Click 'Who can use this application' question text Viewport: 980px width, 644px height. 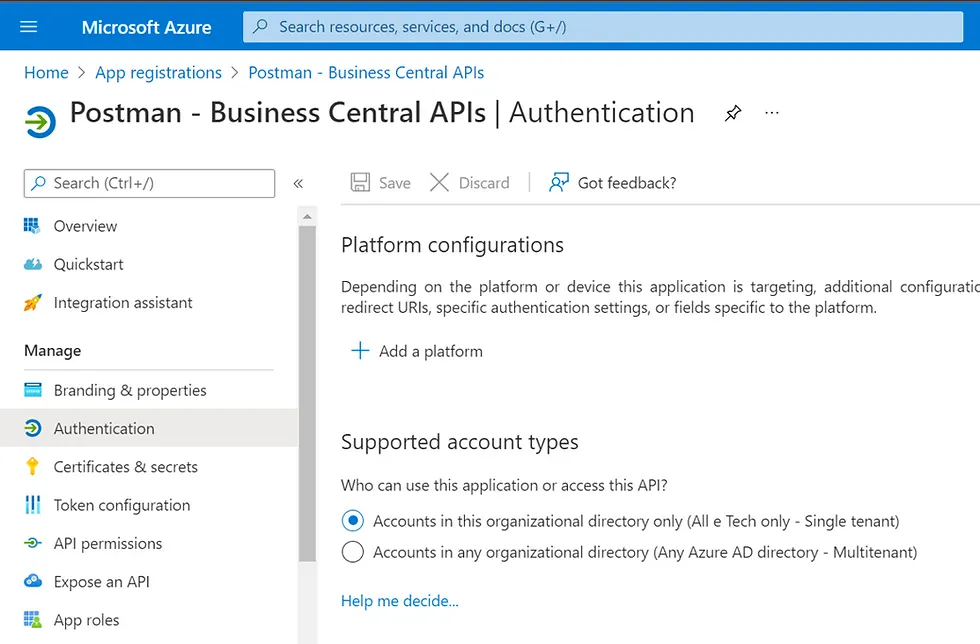tap(504, 485)
